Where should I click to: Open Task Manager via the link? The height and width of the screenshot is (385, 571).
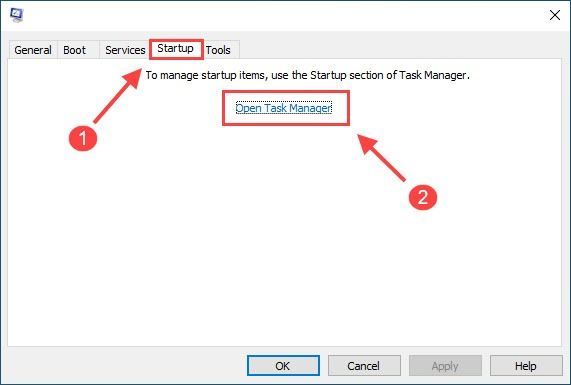point(284,108)
